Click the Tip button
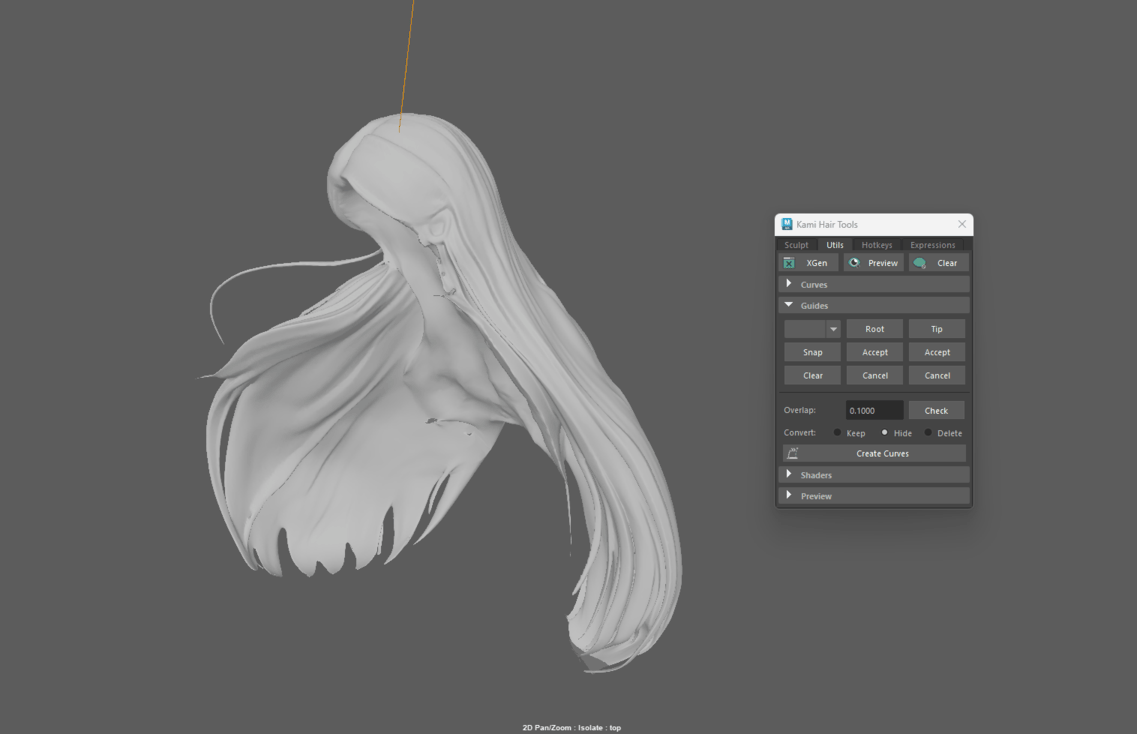This screenshot has height=734, width=1137. pos(937,329)
